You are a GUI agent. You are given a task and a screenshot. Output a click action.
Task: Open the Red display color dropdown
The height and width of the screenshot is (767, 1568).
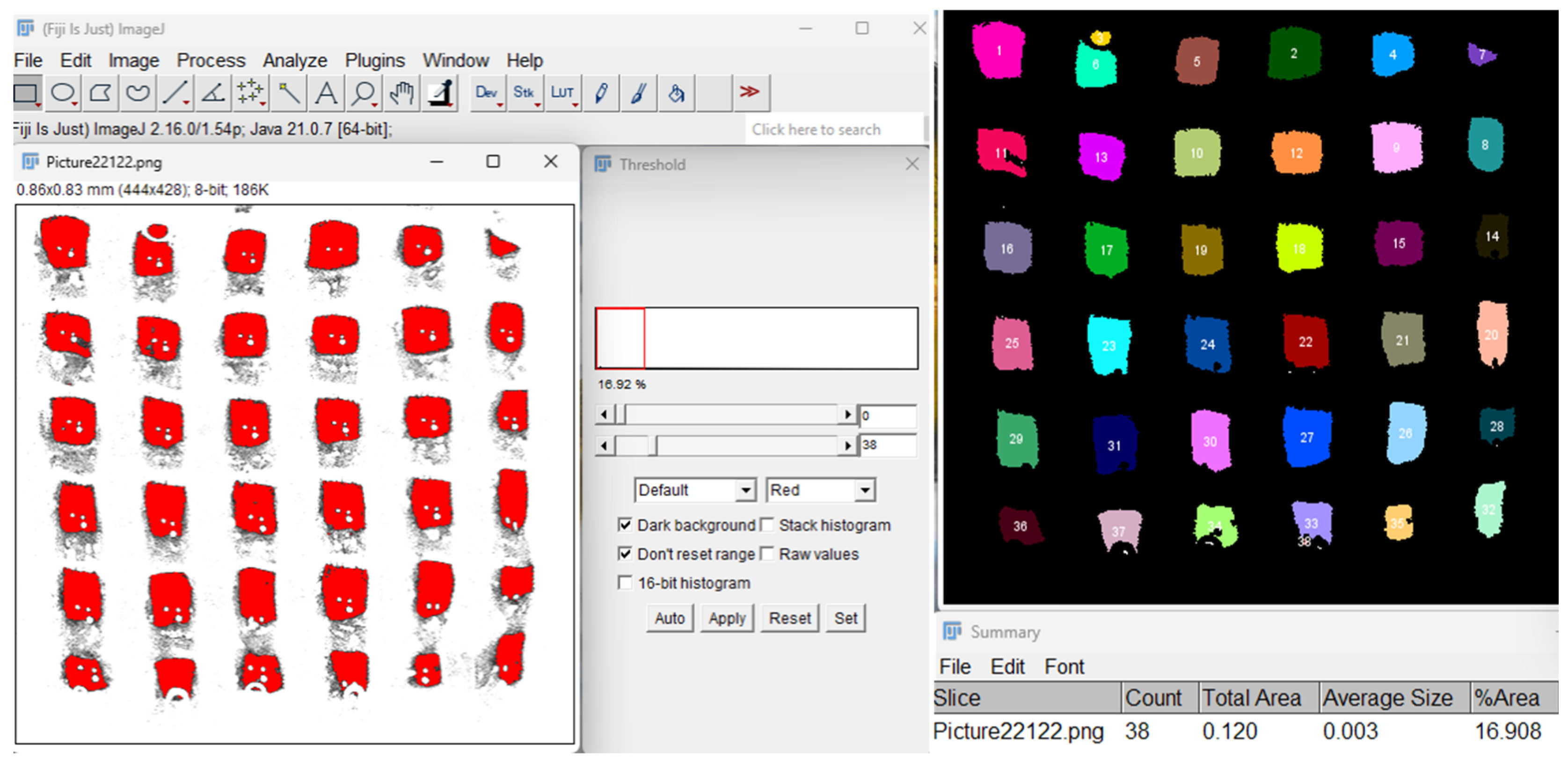pos(820,490)
